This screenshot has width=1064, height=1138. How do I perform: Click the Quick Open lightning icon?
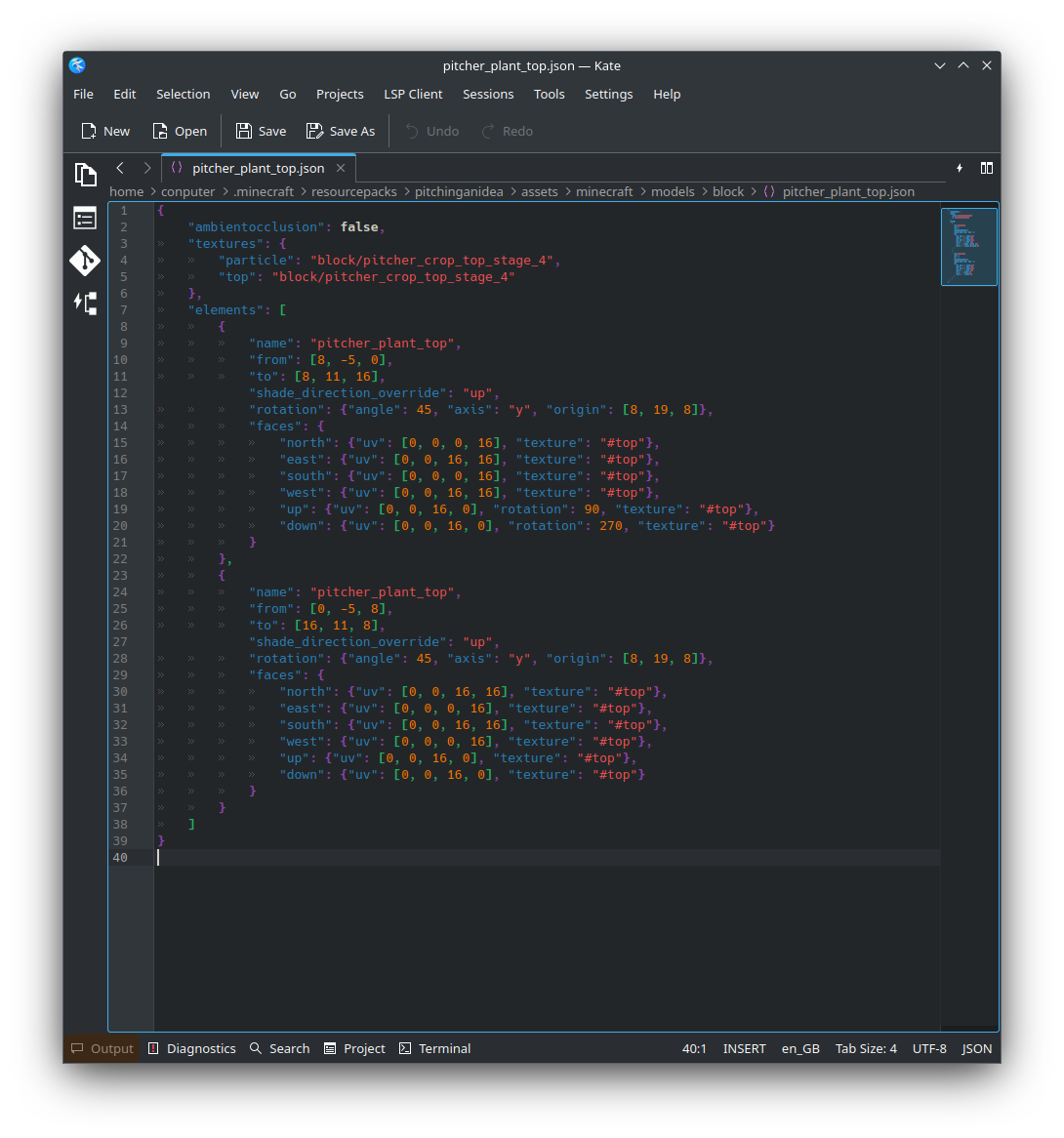pyautogui.click(x=960, y=169)
